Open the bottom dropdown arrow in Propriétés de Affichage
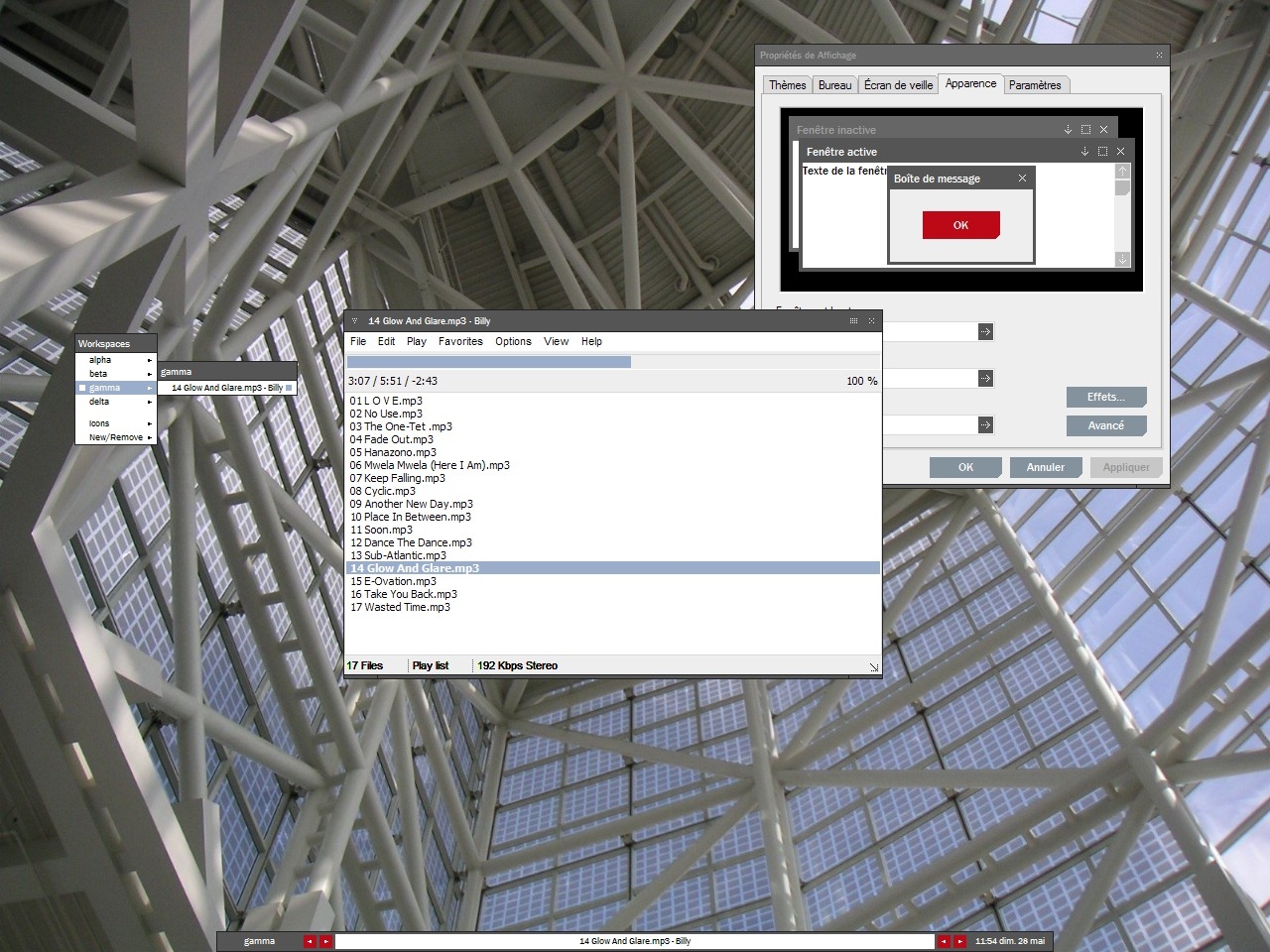1270x952 pixels. pos(985,424)
